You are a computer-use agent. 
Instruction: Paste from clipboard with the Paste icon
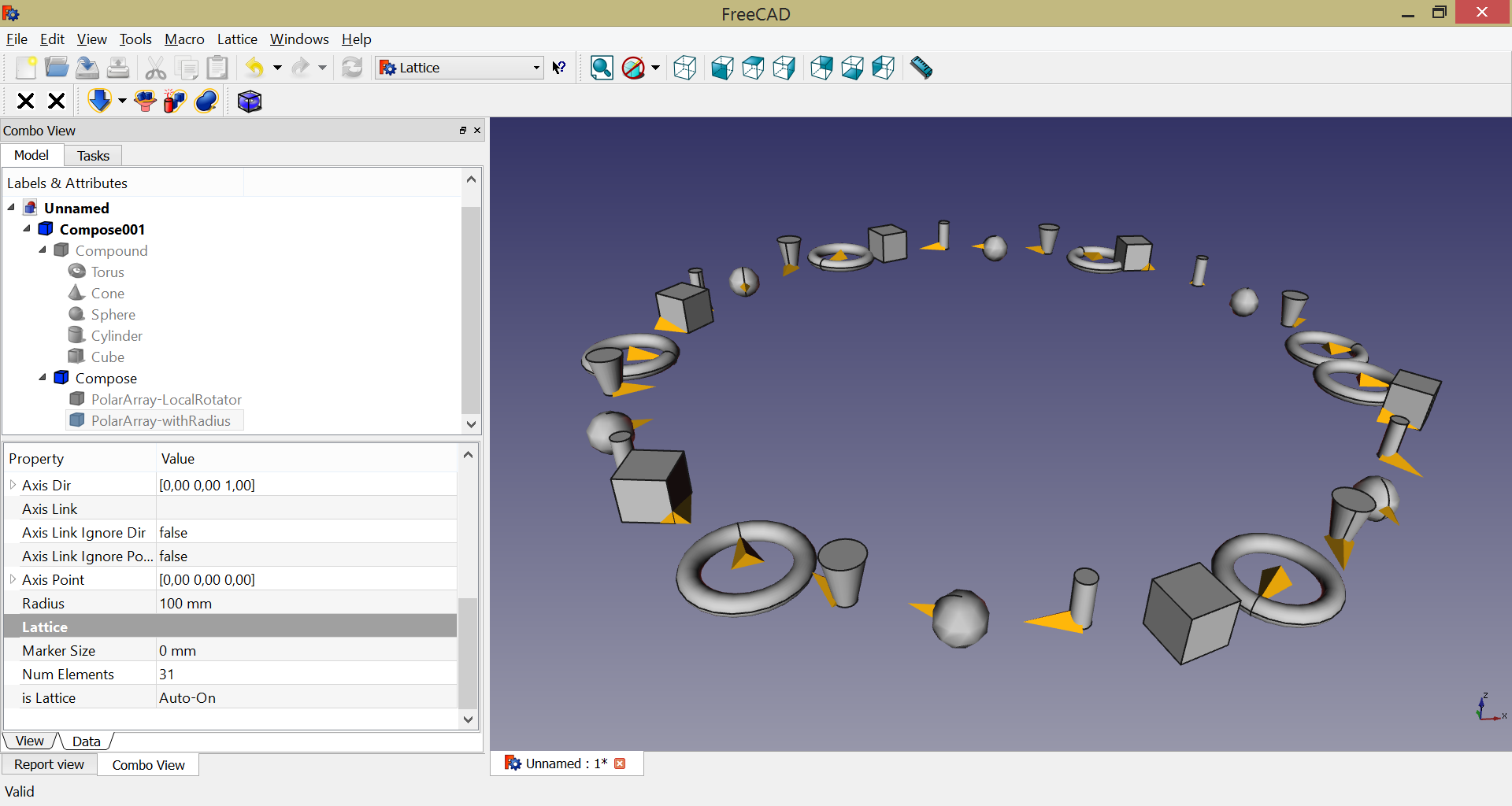click(217, 68)
